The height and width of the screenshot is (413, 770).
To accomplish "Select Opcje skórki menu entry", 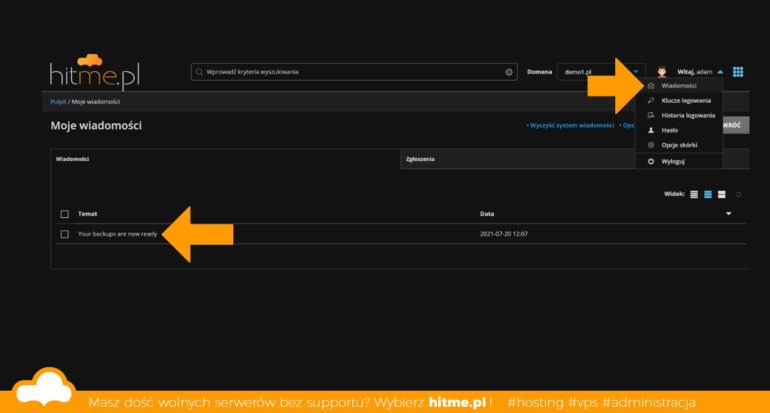I will [679, 145].
